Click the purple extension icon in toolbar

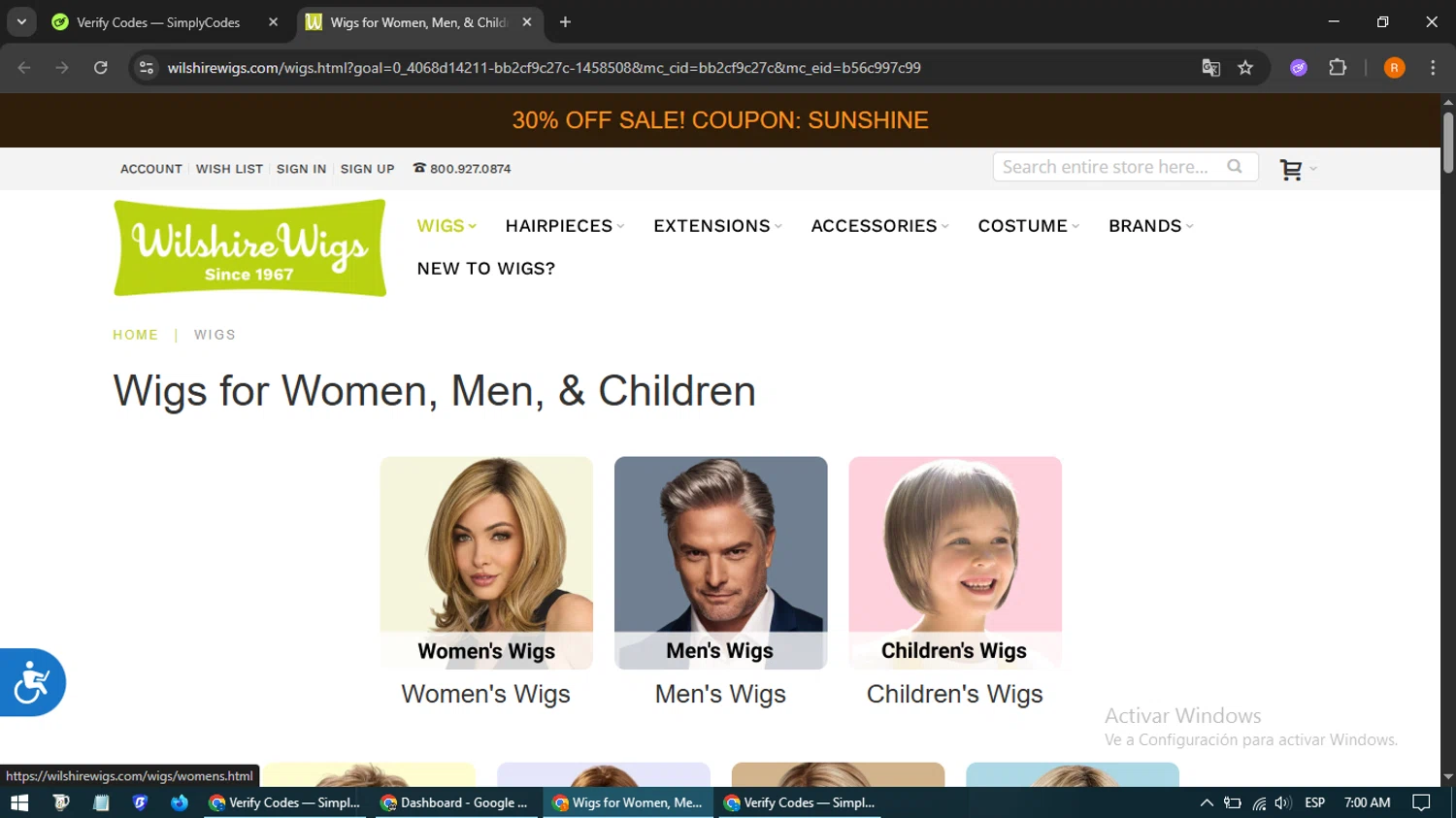(1299, 68)
